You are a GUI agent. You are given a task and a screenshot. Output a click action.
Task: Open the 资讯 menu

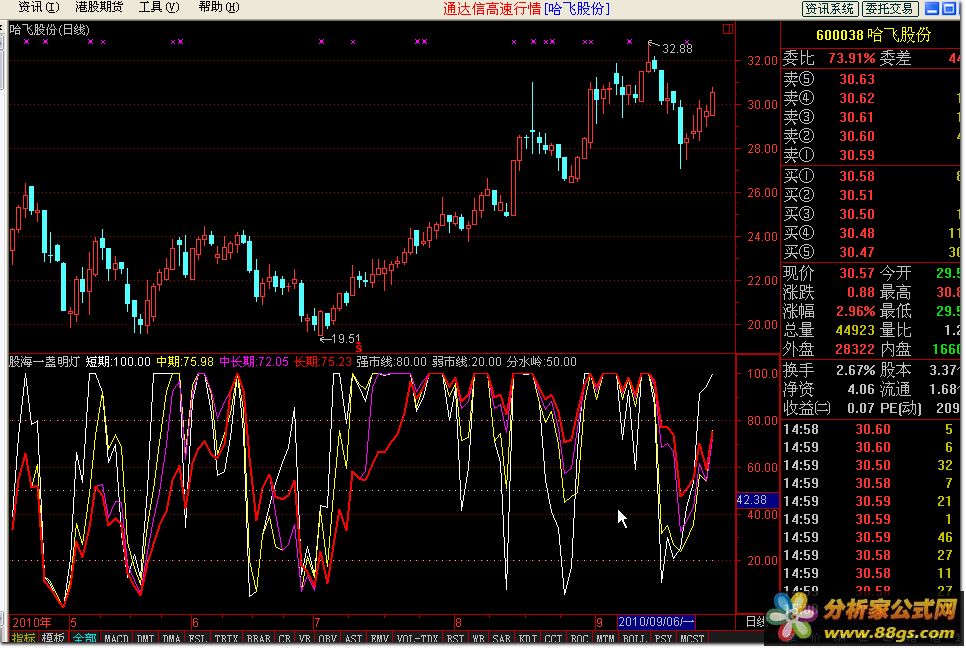point(38,7)
